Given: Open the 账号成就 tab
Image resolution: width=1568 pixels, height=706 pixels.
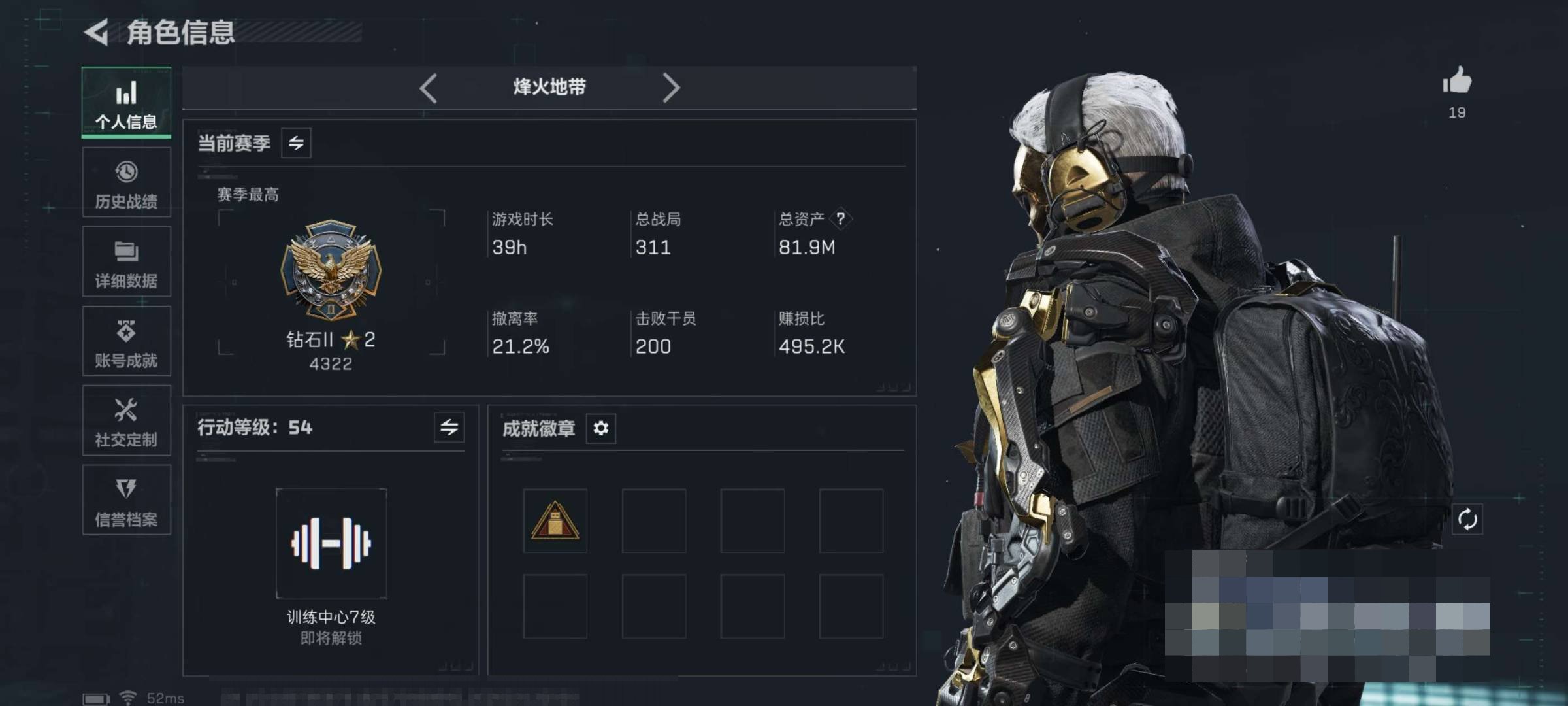Looking at the screenshot, I should pyautogui.click(x=127, y=341).
